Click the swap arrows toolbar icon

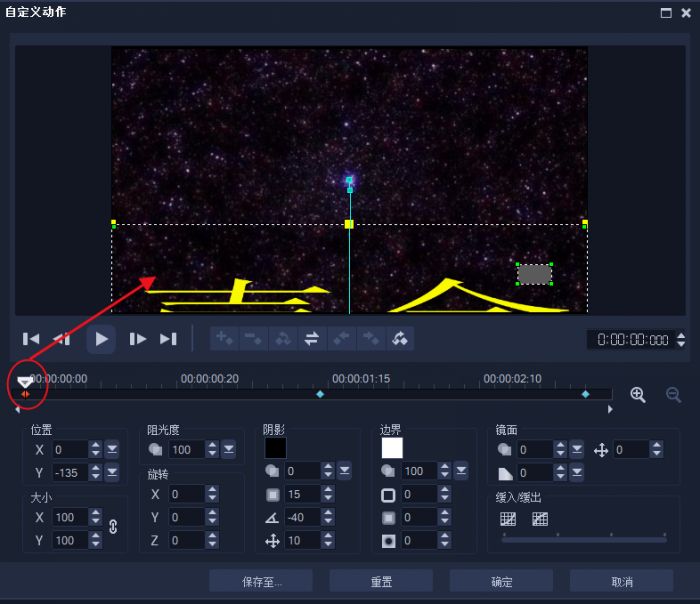coord(312,338)
